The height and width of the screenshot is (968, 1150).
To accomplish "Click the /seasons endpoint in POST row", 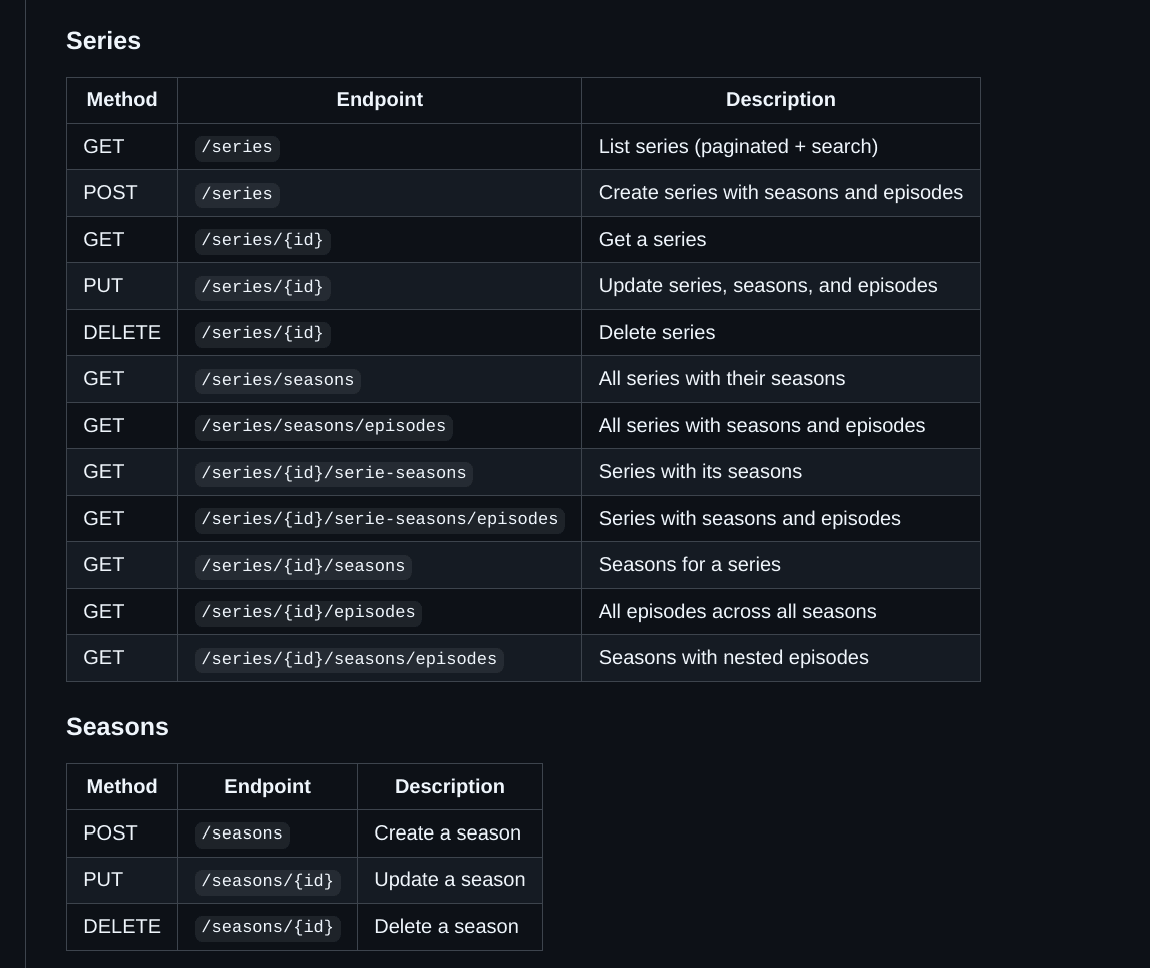I will pyautogui.click(x=242, y=834).
